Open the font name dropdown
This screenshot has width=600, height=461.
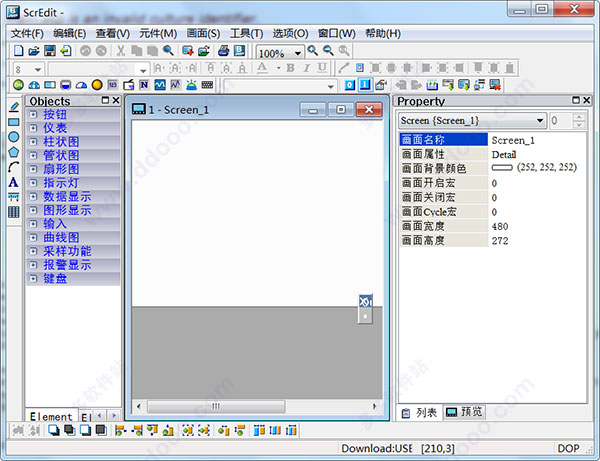click(x=143, y=70)
